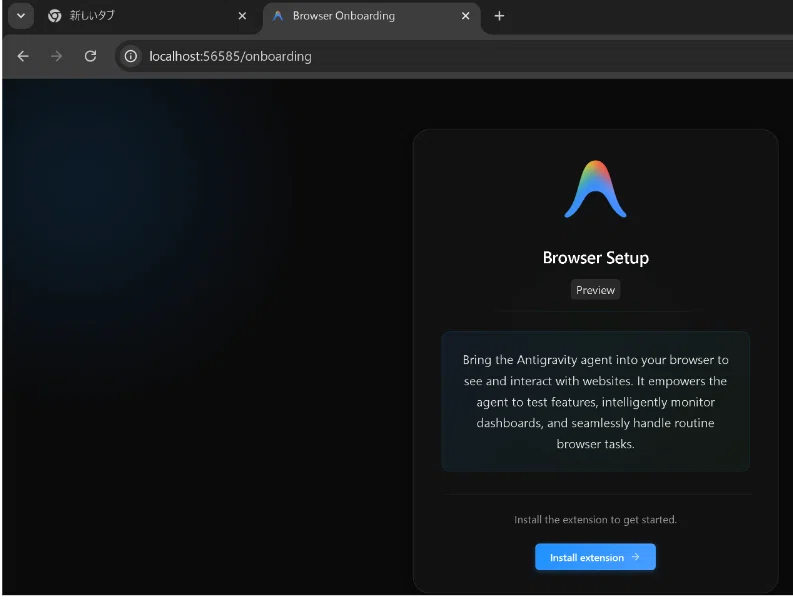The width and height of the screenshot is (793, 601).
Task: Close the Browser Onboarding tab
Action: [465, 16]
